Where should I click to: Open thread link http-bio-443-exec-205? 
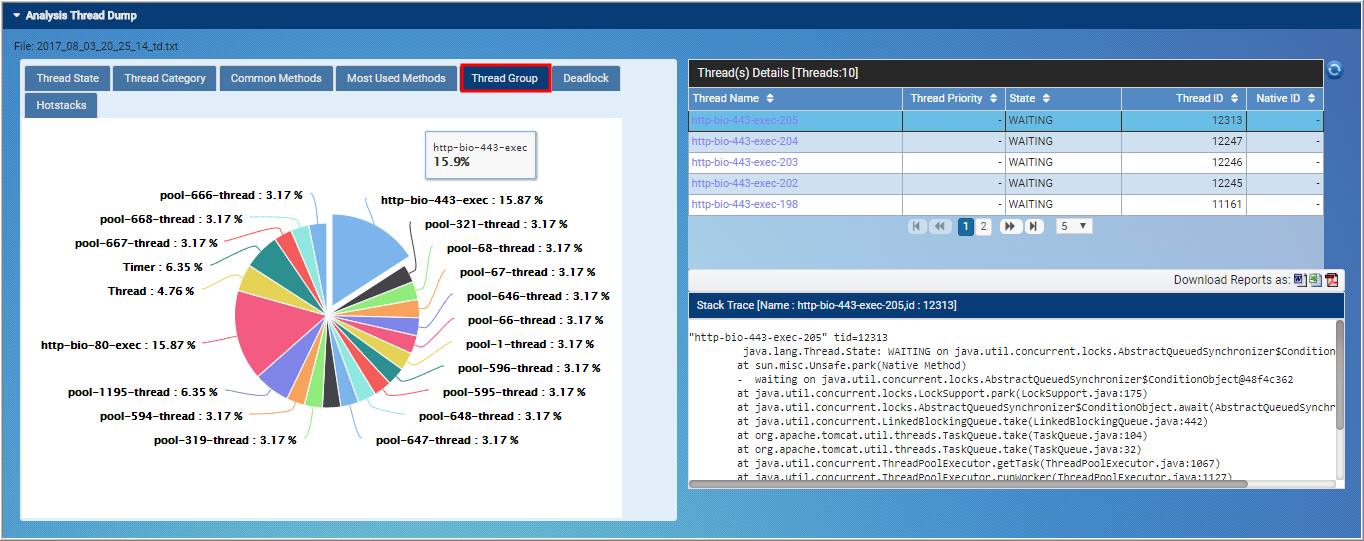pos(745,120)
